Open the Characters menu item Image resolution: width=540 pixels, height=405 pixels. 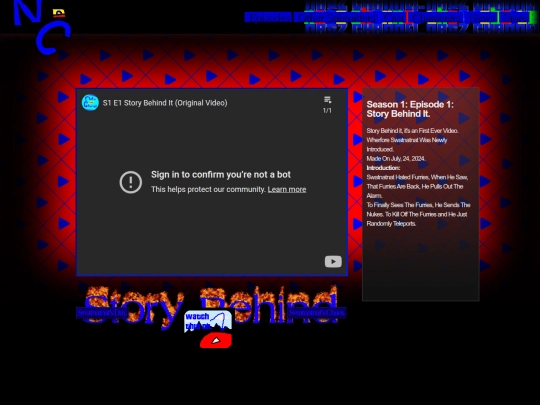point(436,18)
